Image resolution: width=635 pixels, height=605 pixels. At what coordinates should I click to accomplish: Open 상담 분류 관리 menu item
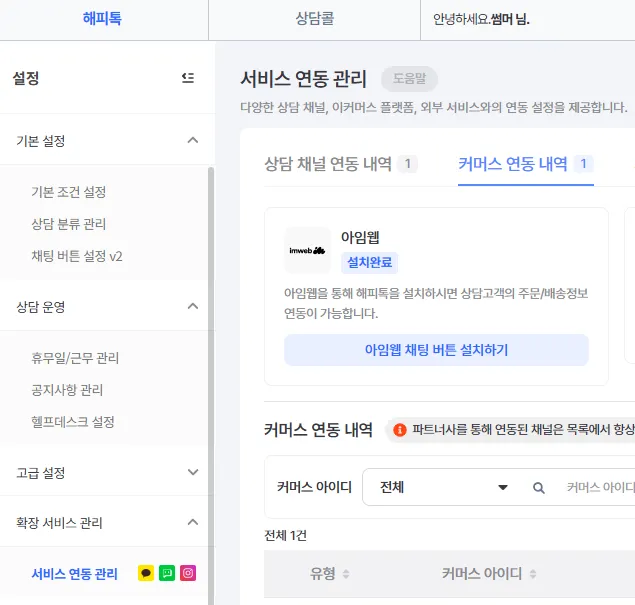coord(69,224)
